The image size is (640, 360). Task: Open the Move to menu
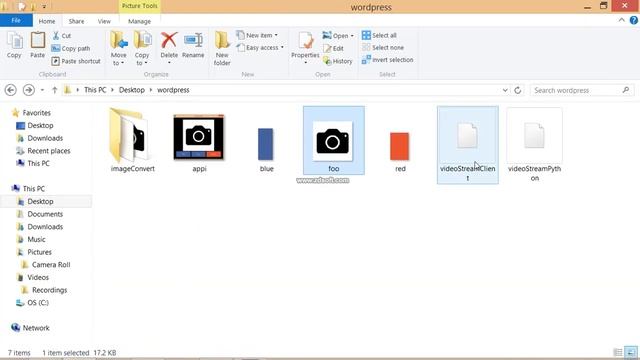[x=119, y=49]
